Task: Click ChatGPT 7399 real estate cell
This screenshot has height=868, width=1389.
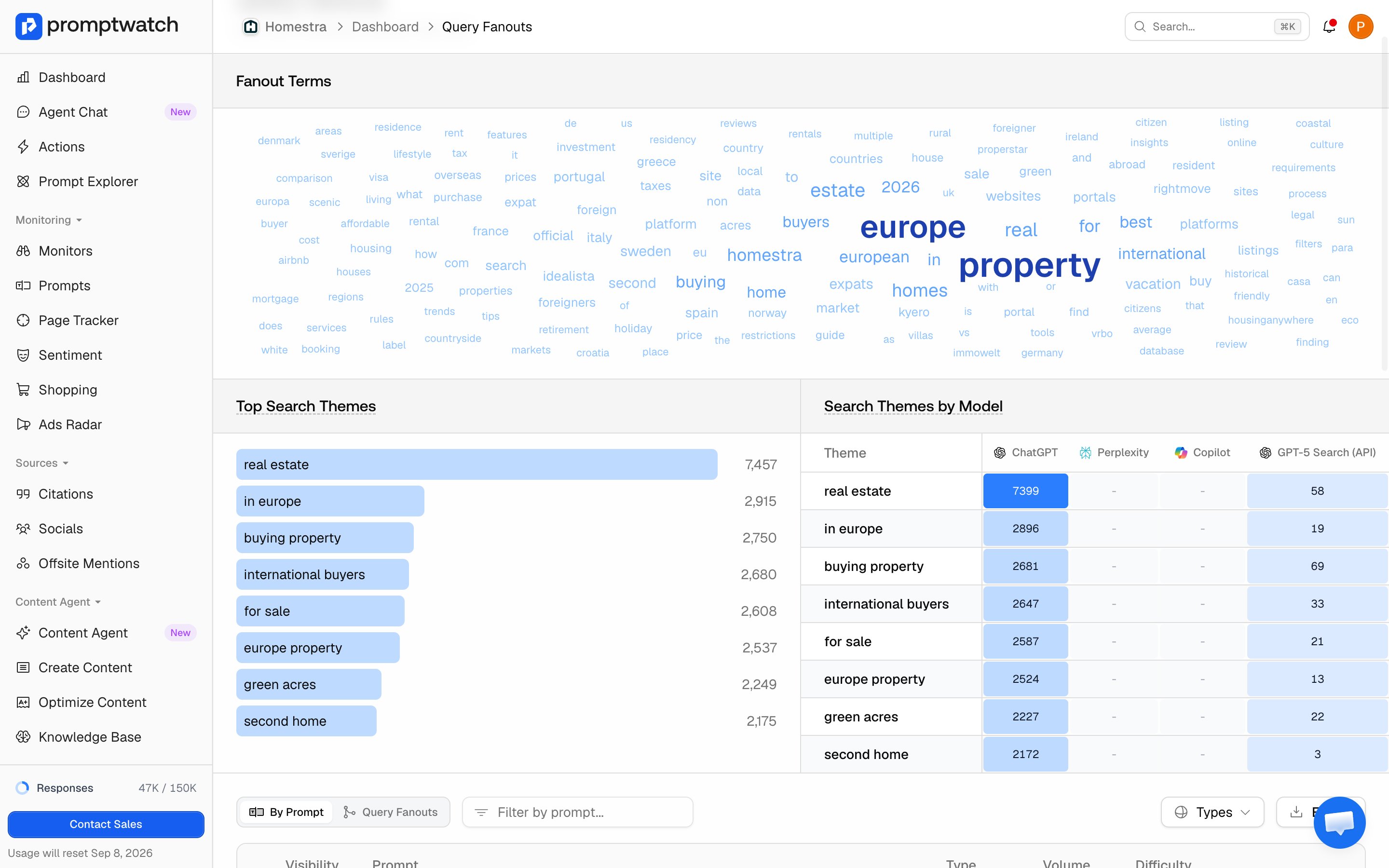Action: coord(1025,491)
